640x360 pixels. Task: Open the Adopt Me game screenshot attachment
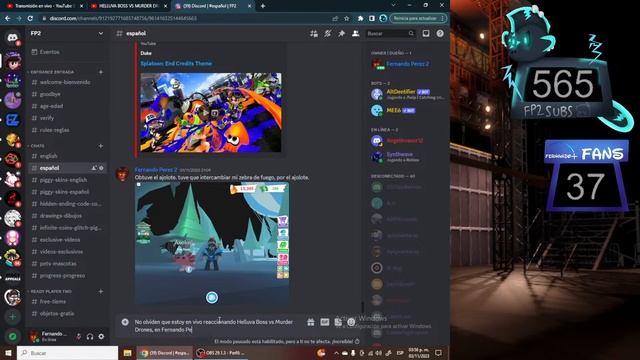[x=212, y=243]
